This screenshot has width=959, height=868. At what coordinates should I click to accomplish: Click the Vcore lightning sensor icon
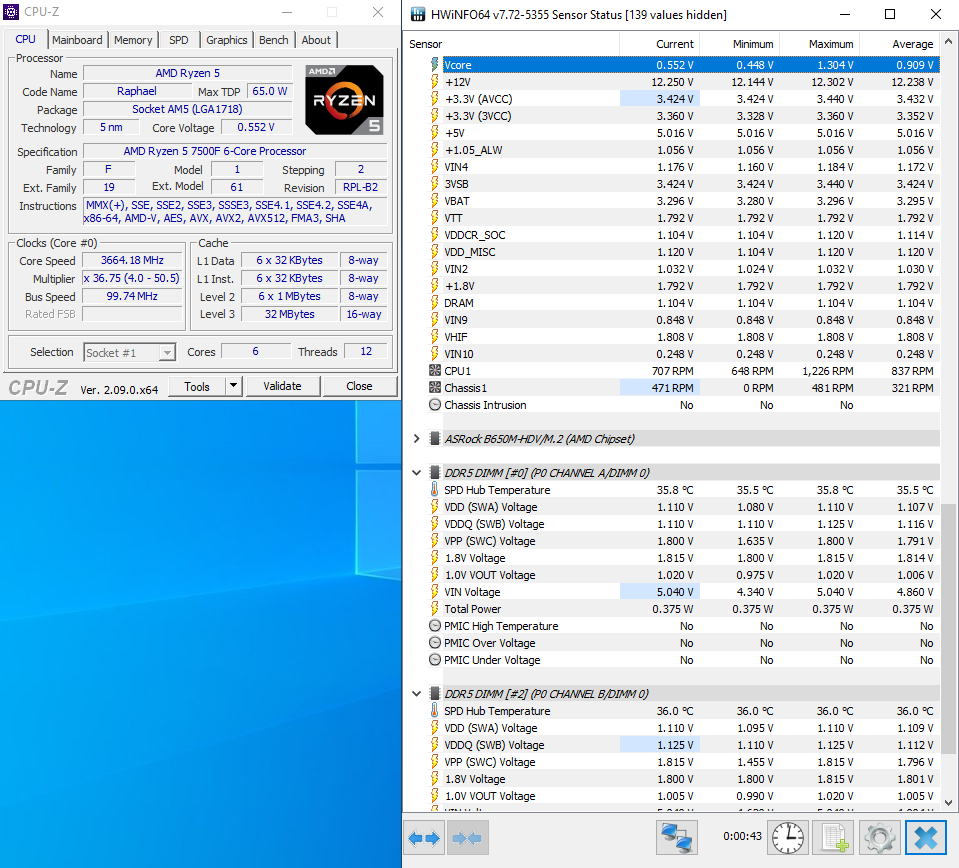point(434,64)
